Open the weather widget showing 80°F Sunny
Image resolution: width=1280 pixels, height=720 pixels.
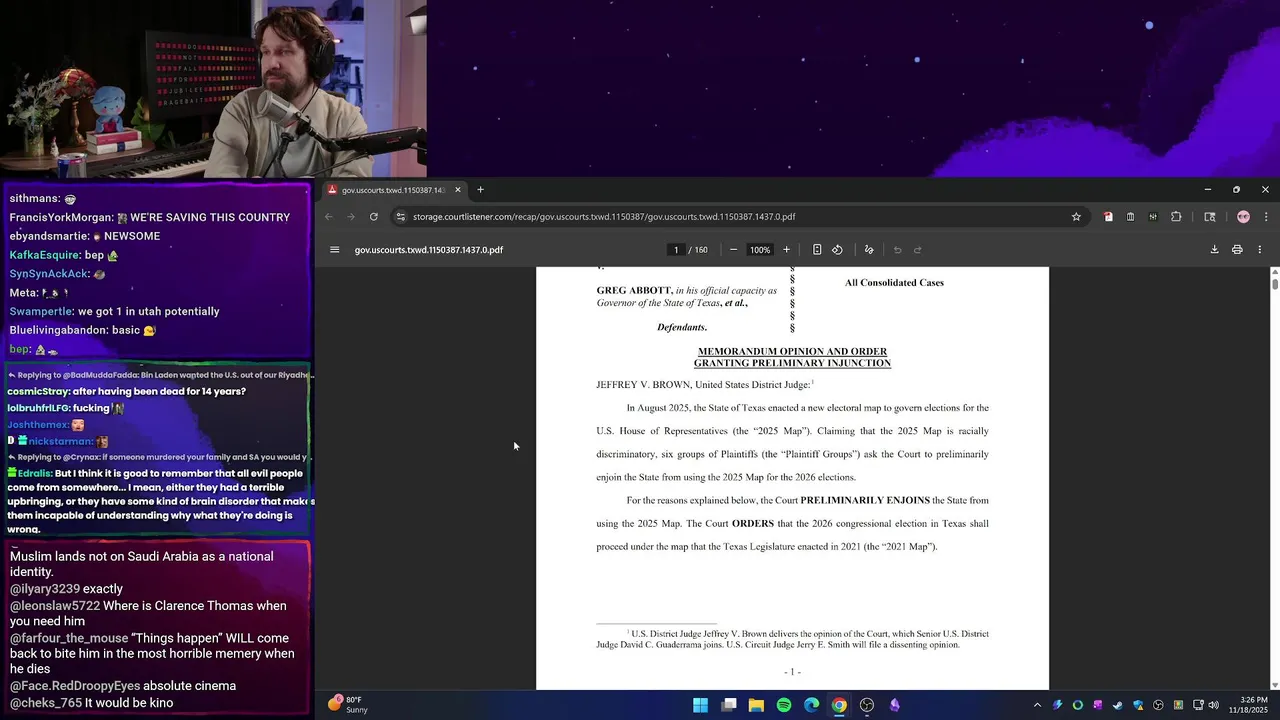coord(349,705)
